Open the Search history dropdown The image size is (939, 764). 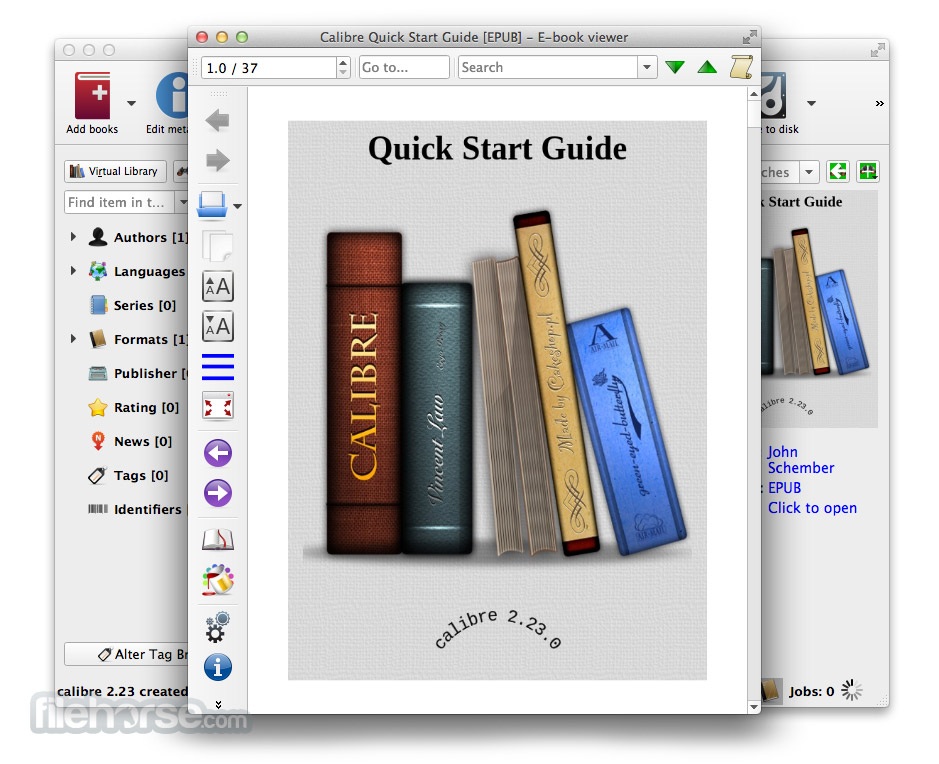point(647,67)
